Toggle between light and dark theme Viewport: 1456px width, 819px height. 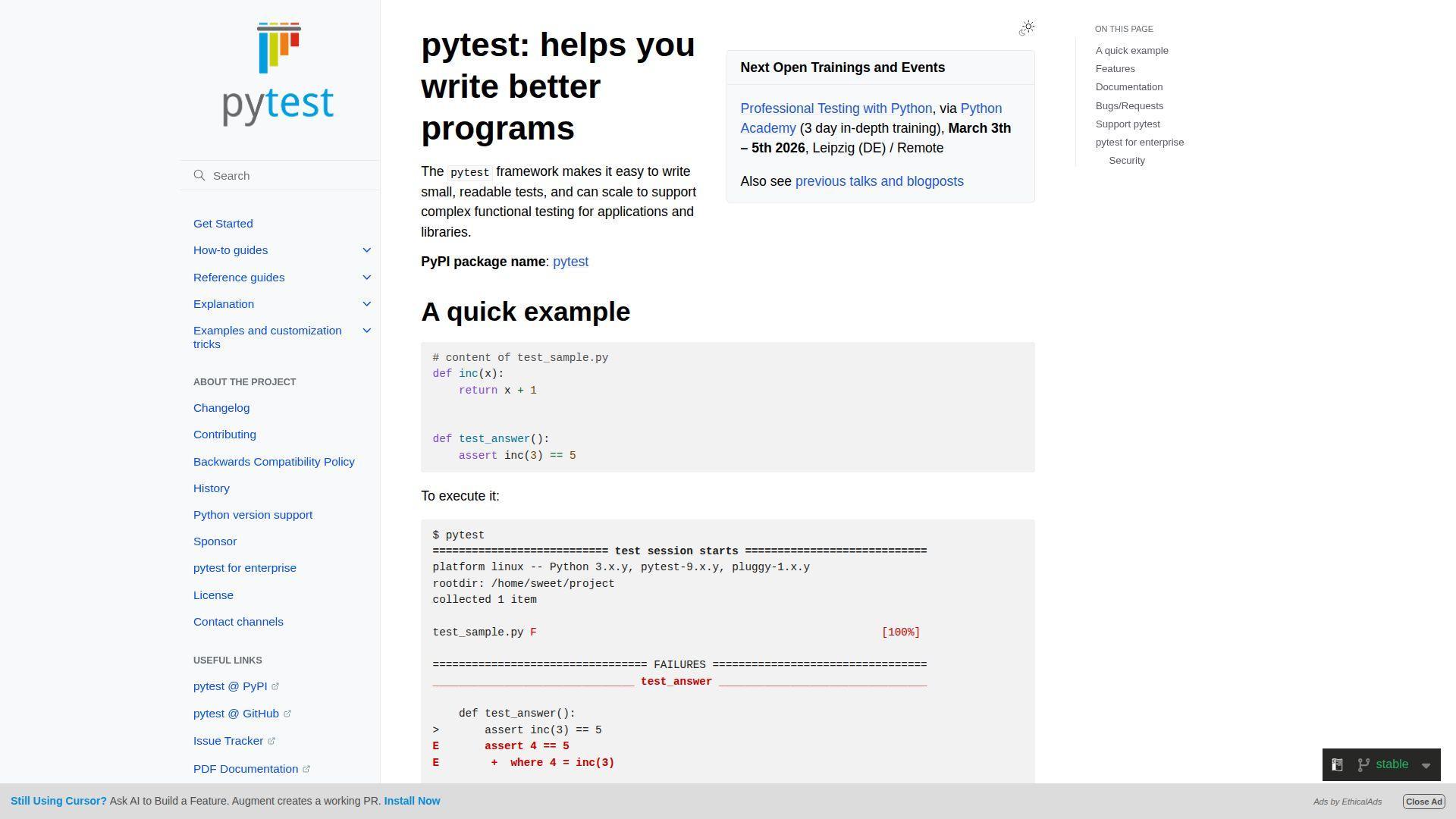1027,28
